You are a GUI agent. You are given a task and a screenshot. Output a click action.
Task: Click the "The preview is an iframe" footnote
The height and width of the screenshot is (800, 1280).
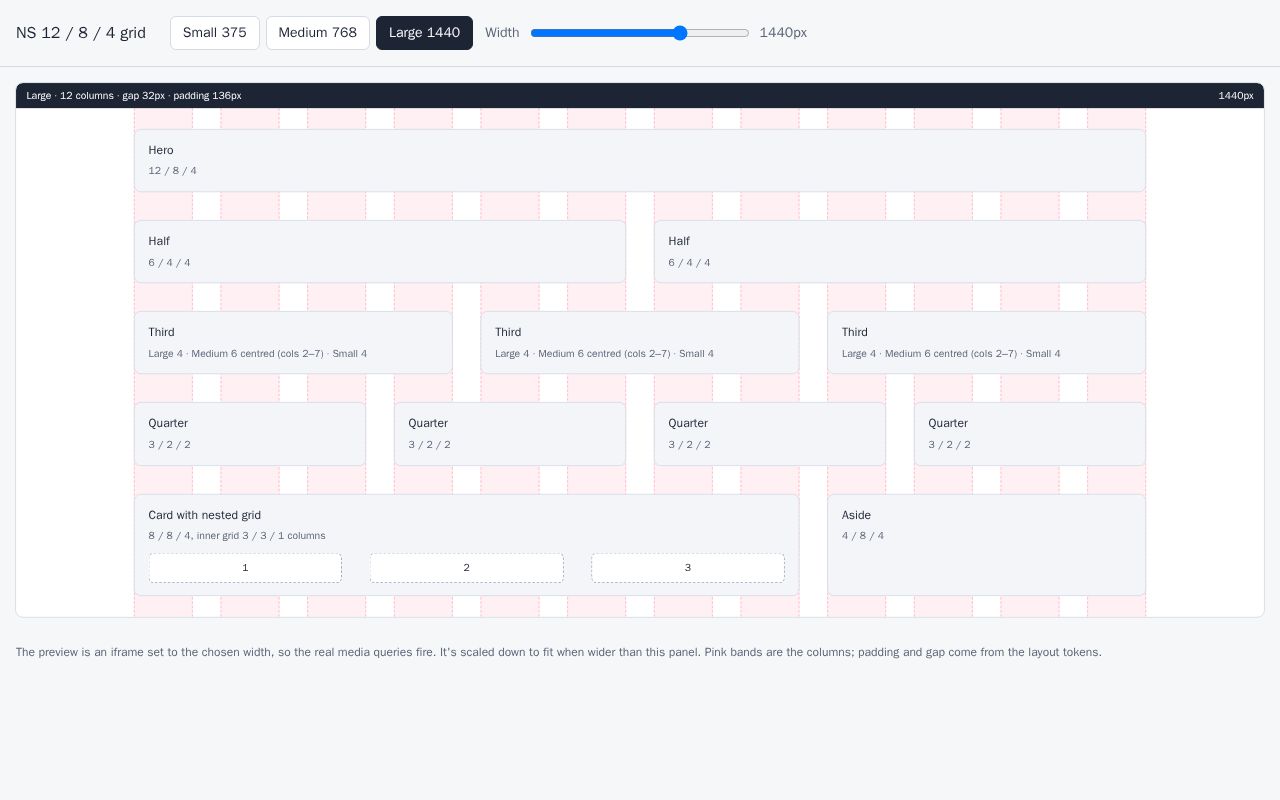click(559, 652)
